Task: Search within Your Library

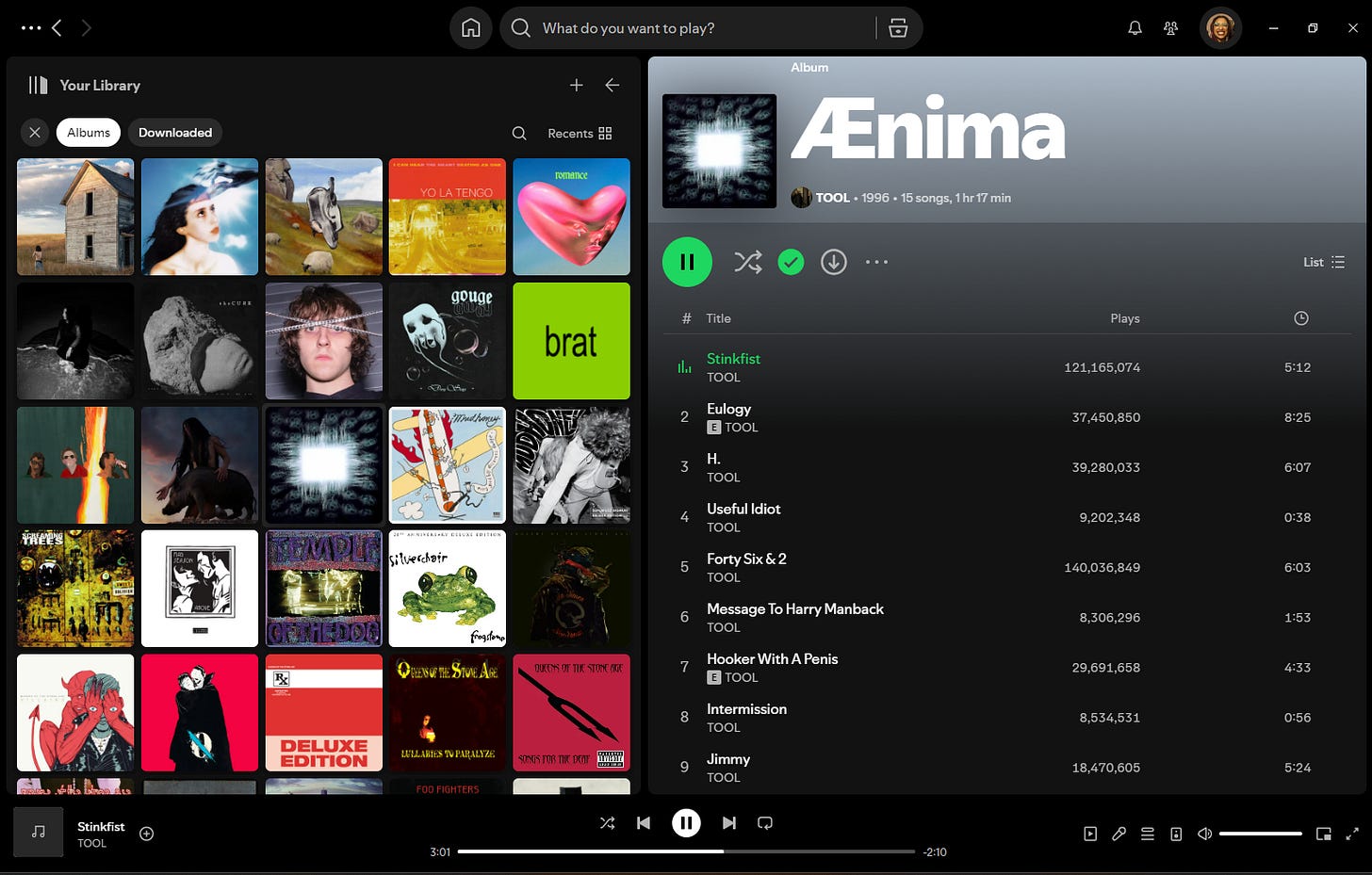Action: (x=519, y=134)
